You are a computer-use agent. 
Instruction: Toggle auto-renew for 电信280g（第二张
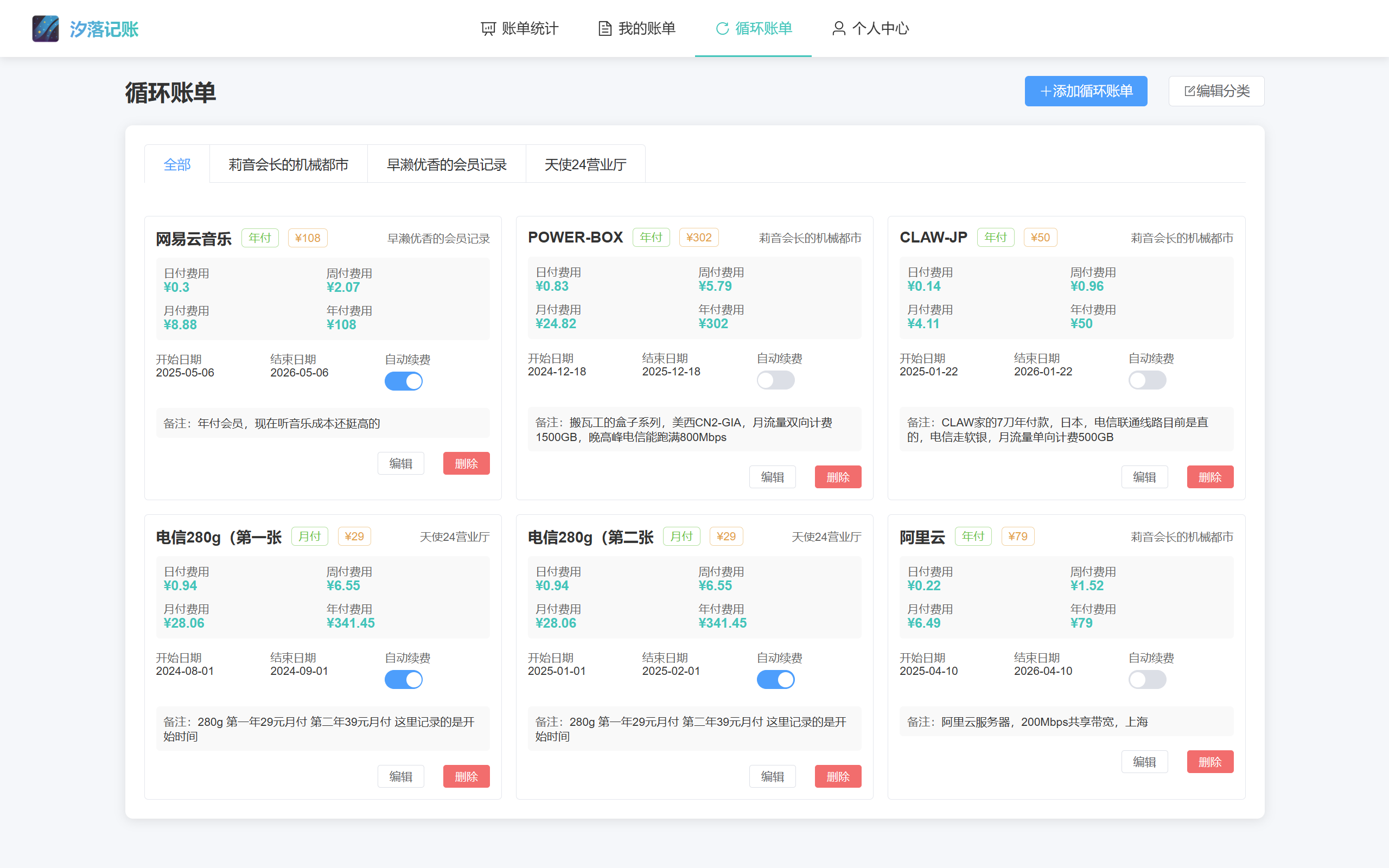click(x=775, y=680)
